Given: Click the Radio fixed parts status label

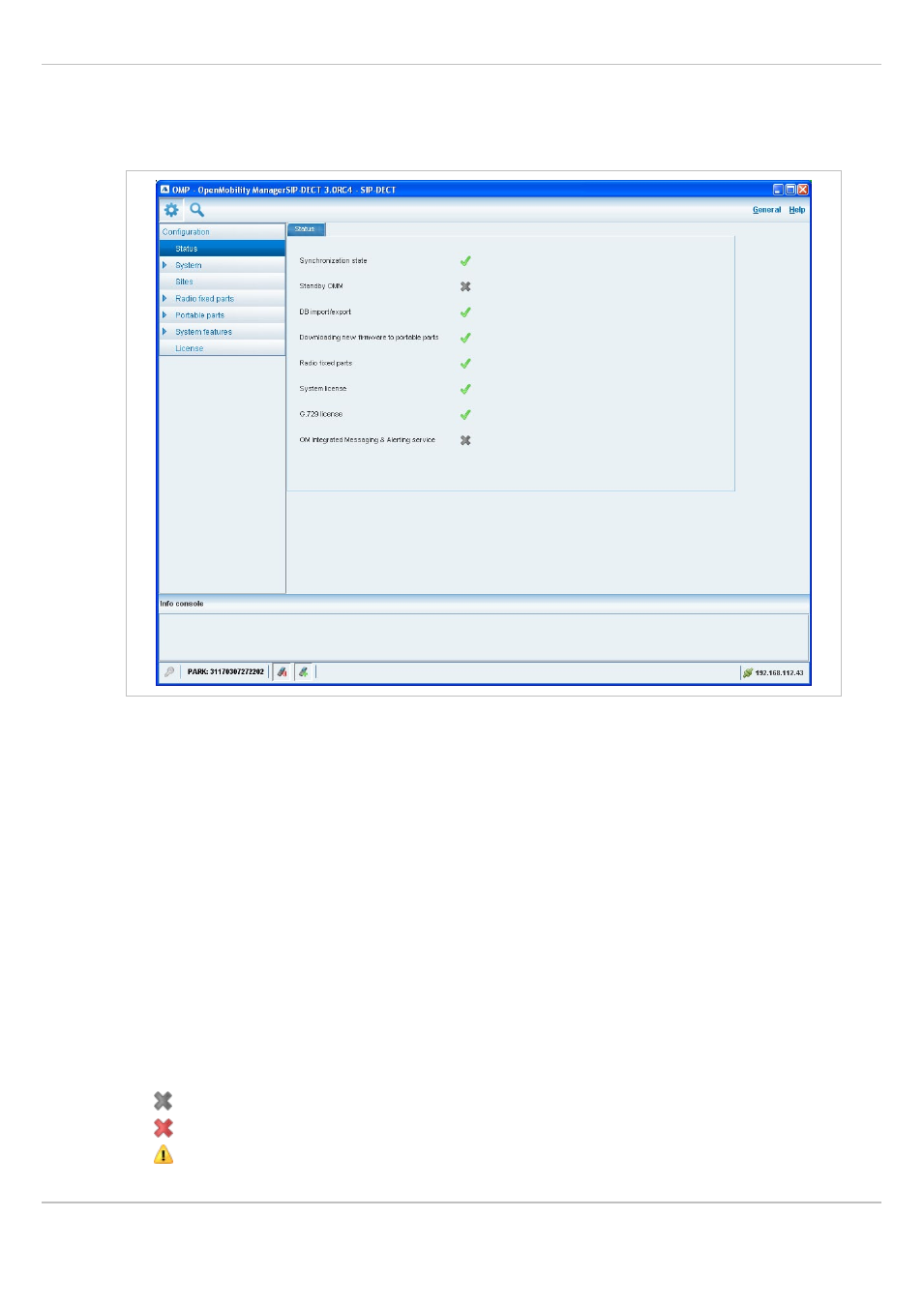Looking at the screenshot, I should coord(326,364).
